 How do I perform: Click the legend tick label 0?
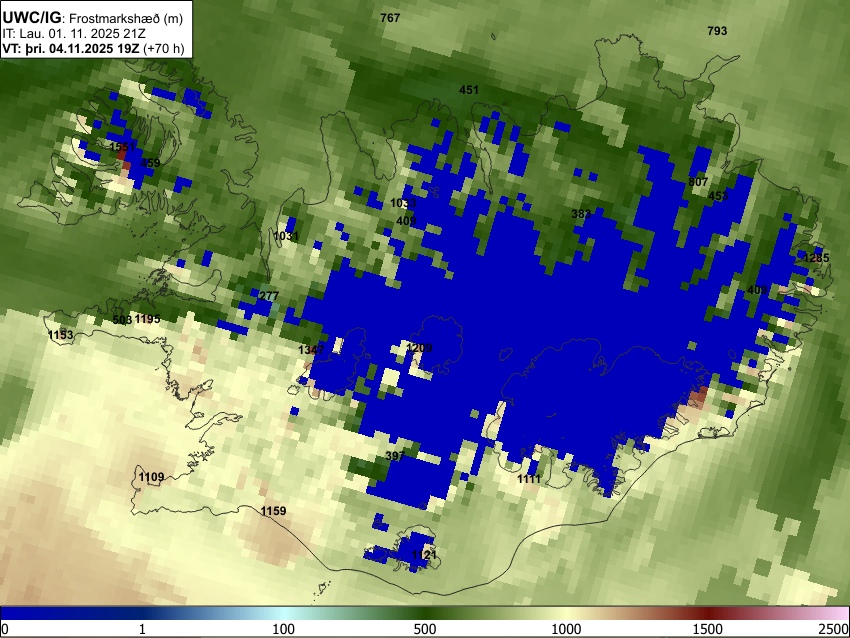coord(5,629)
